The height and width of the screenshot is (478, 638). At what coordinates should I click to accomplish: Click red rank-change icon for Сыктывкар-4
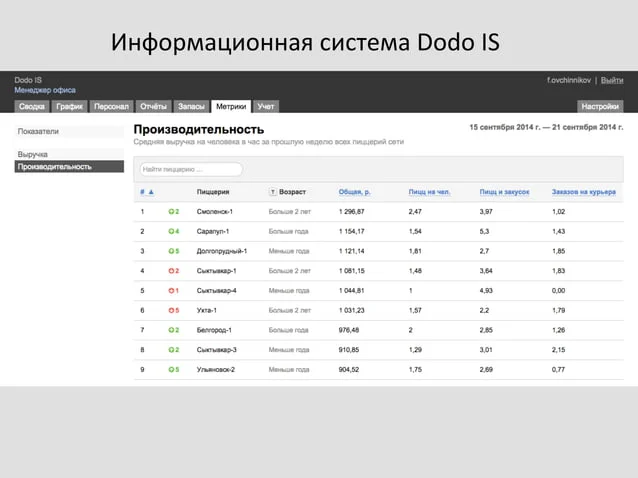tap(171, 290)
